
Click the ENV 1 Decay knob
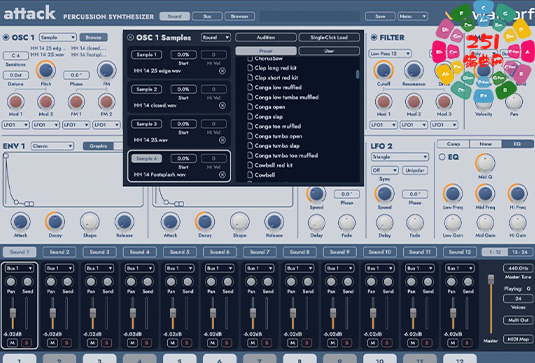(55, 222)
